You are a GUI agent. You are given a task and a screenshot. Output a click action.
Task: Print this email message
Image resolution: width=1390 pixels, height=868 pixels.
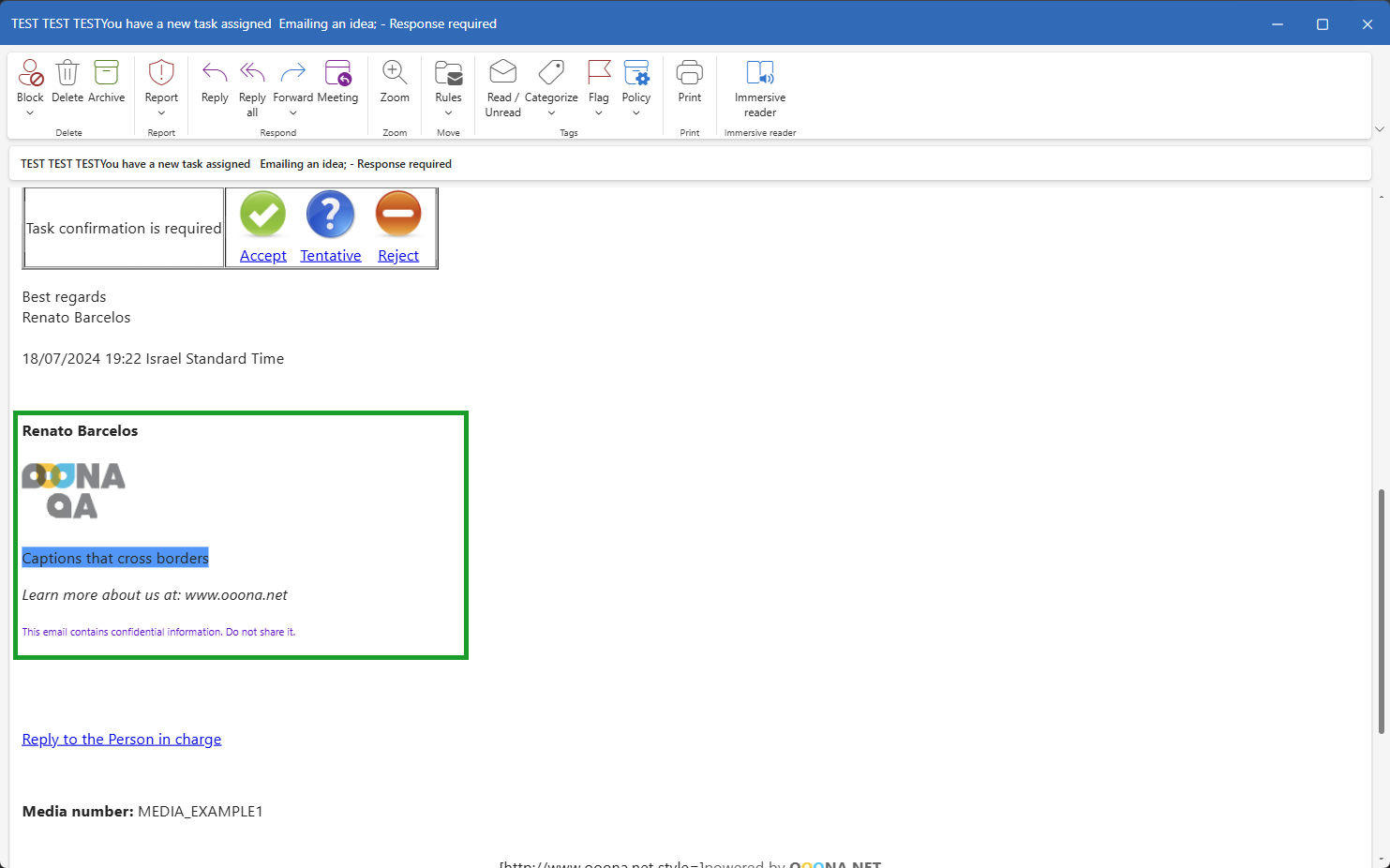(690, 73)
